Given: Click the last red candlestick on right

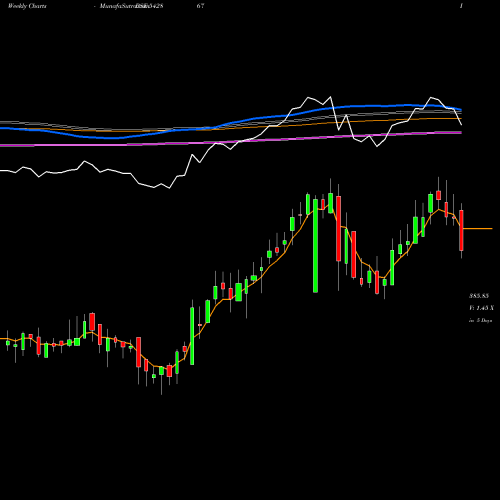Looking at the screenshot, I should tap(461, 230).
